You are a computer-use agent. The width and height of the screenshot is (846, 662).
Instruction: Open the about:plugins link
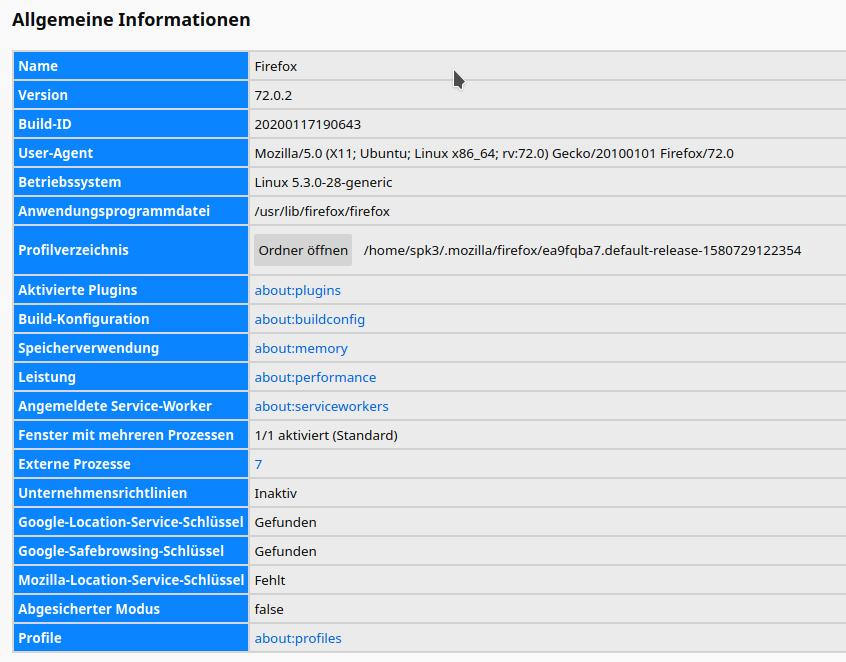pos(297,290)
